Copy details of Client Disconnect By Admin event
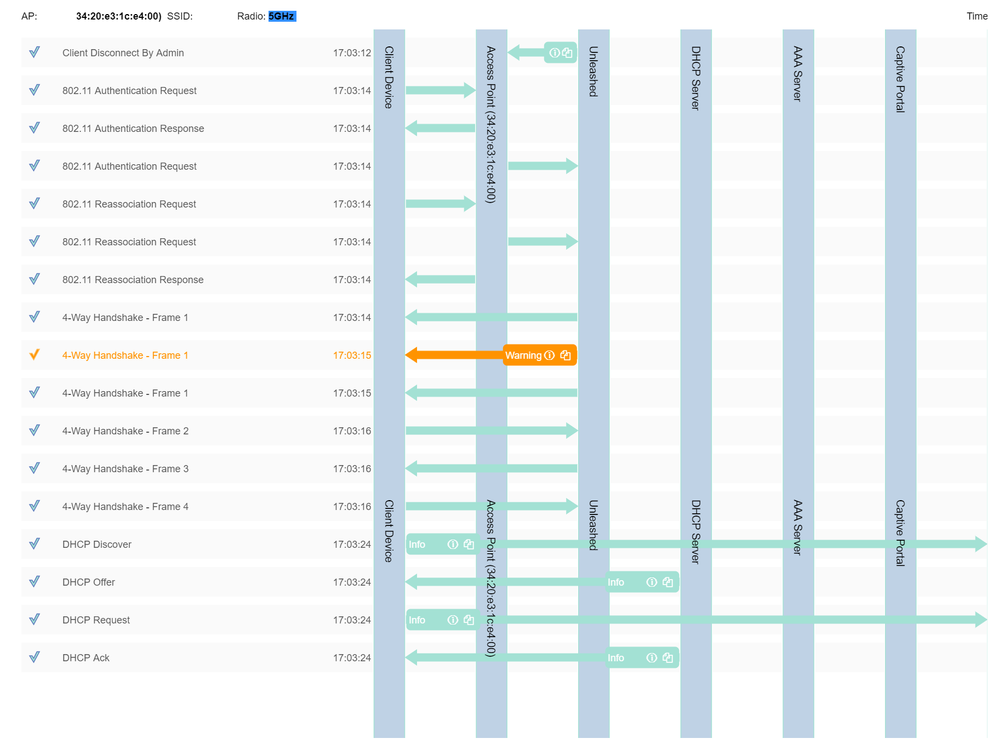Screen dimensions: 999x740 (x=567, y=53)
